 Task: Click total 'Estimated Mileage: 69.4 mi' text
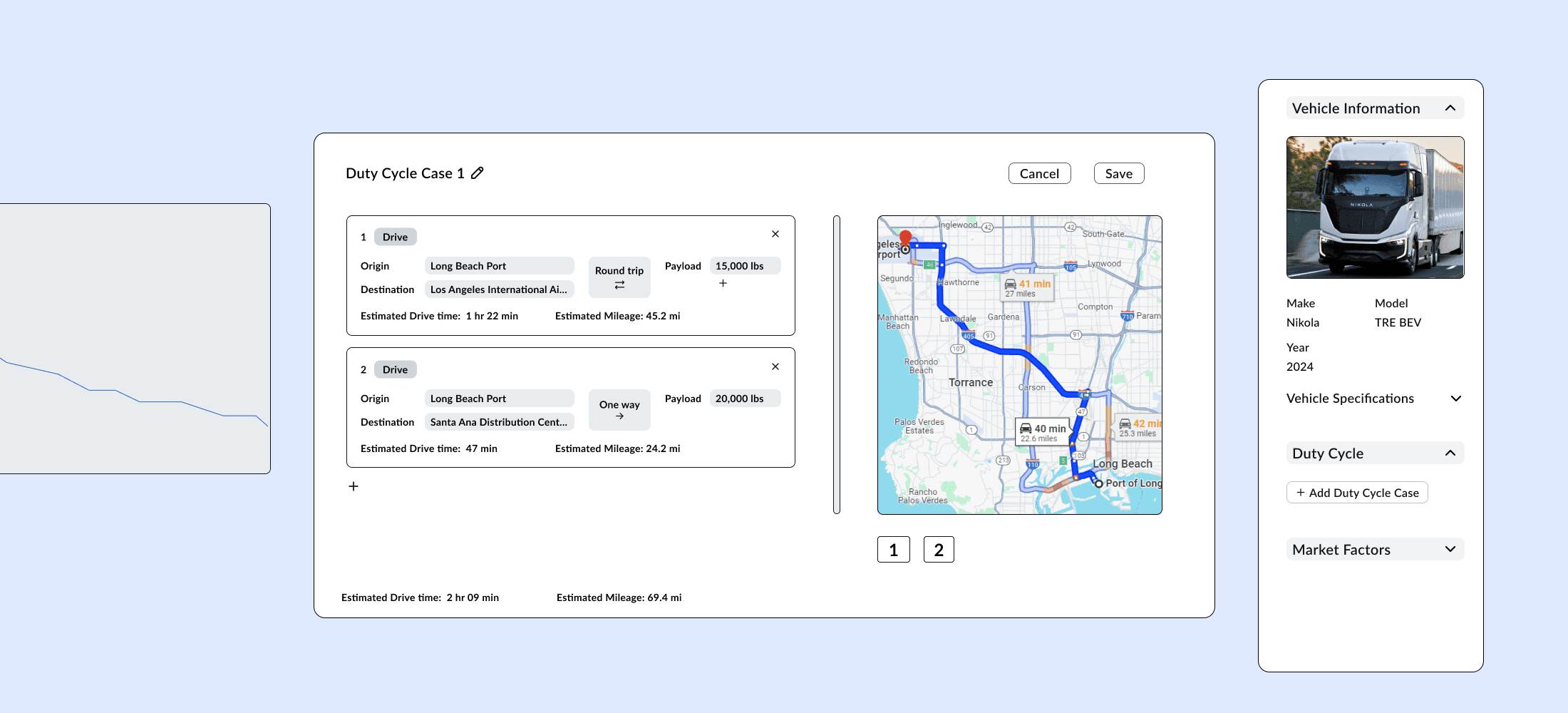pos(619,597)
